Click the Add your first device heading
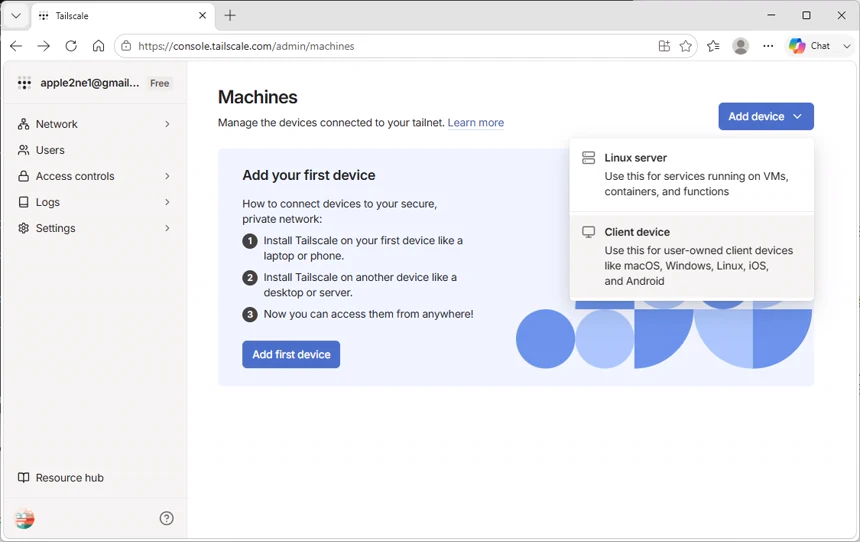Image resolution: width=860 pixels, height=542 pixels. (309, 175)
